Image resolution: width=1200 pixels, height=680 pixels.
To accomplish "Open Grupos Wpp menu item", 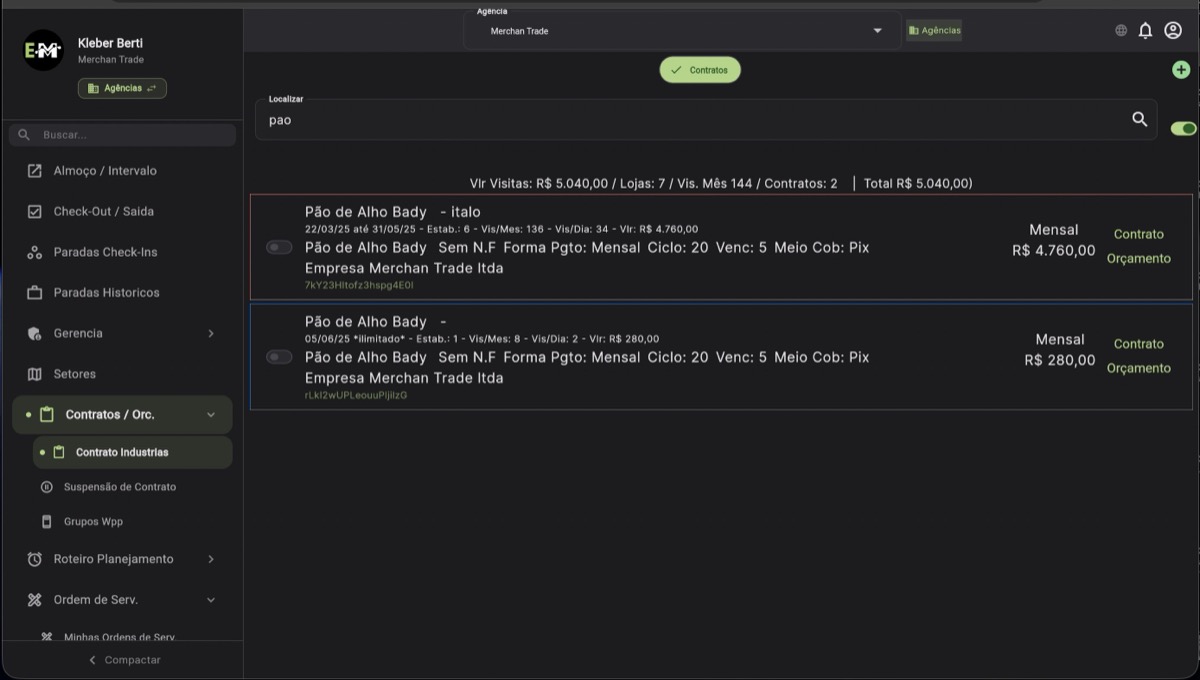I will [x=93, y=522].
